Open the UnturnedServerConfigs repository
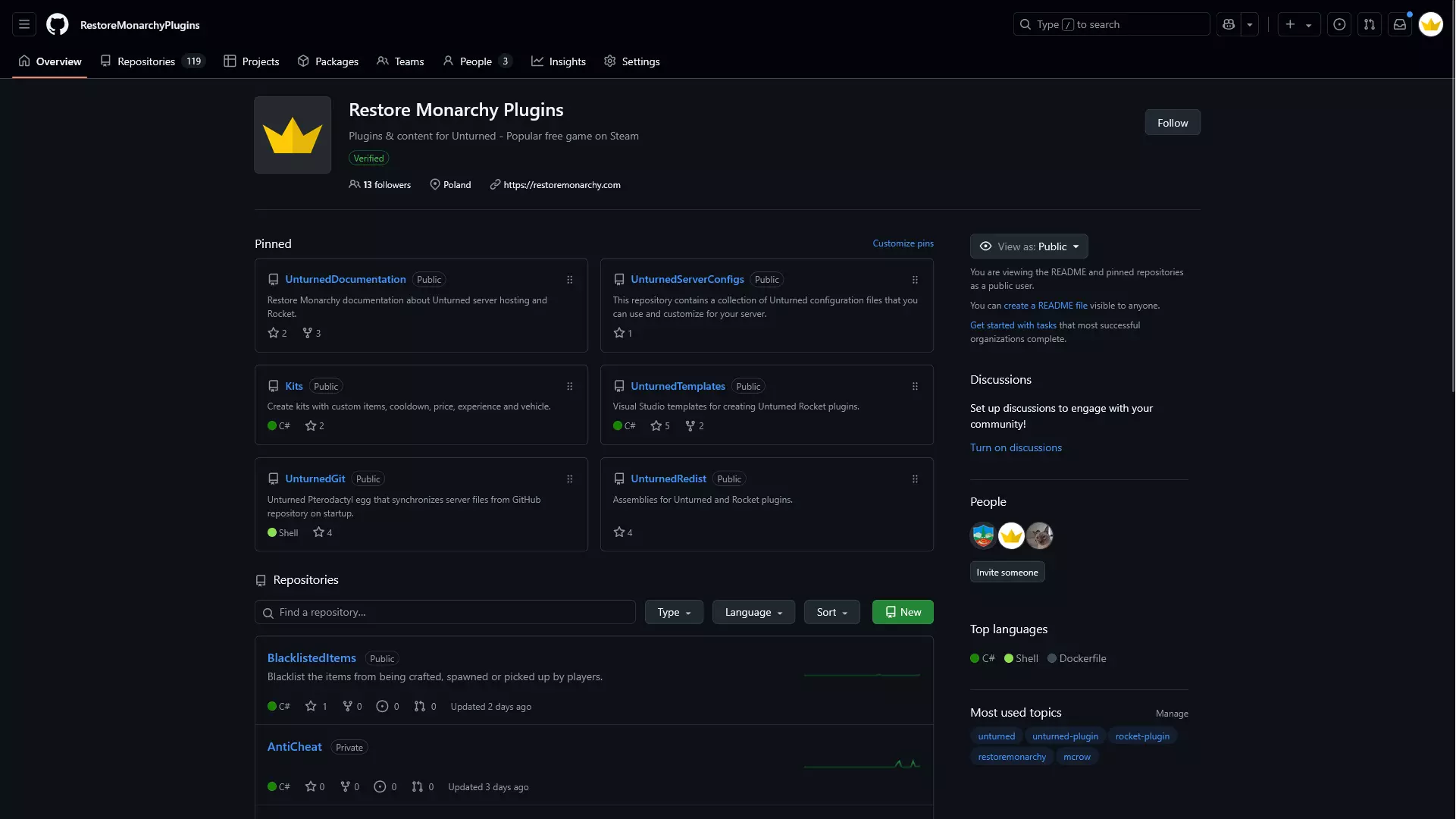1456x819 pixels. [x=687, y=280]
